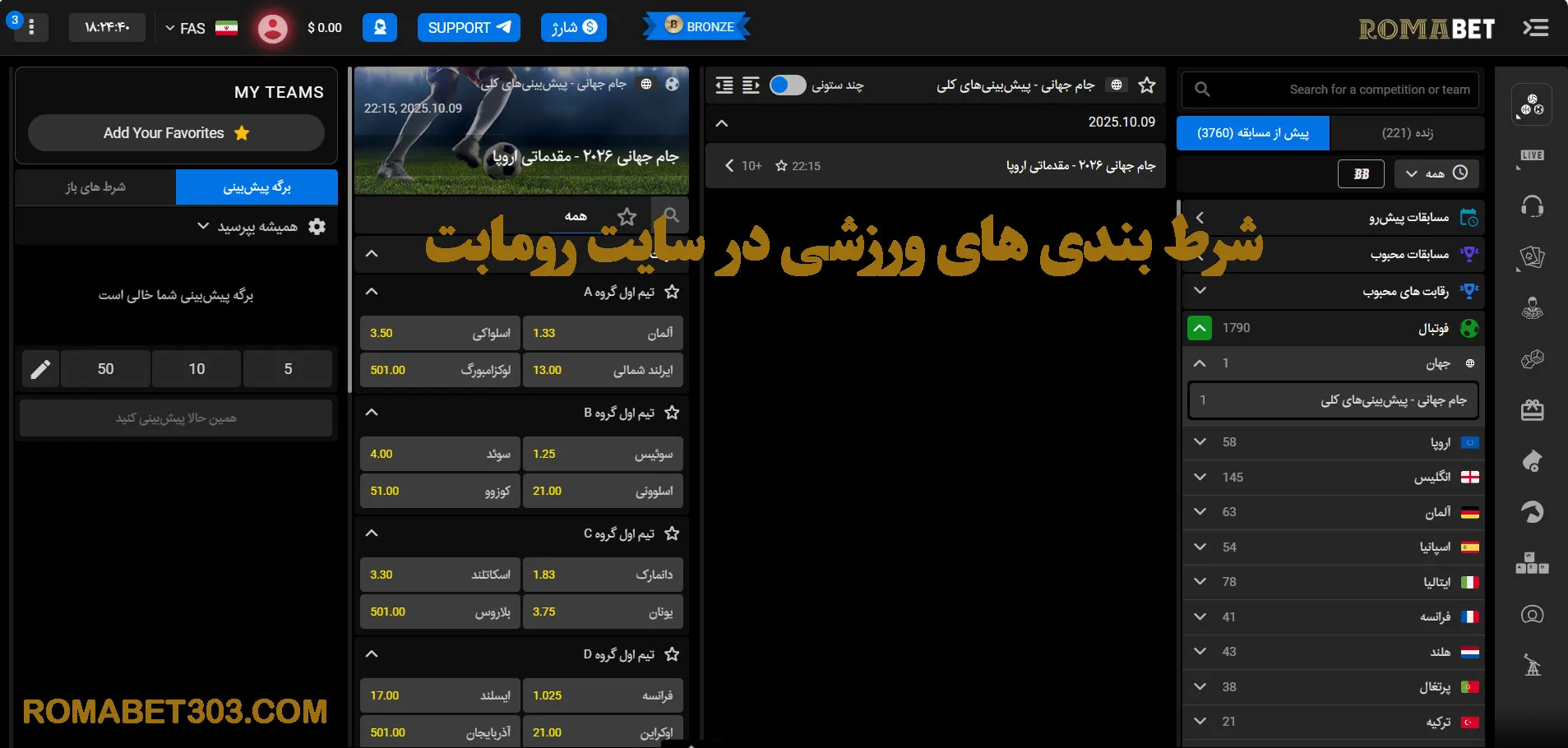
Task: Choose the 50 stake preset value
Action: click(104, 368)
